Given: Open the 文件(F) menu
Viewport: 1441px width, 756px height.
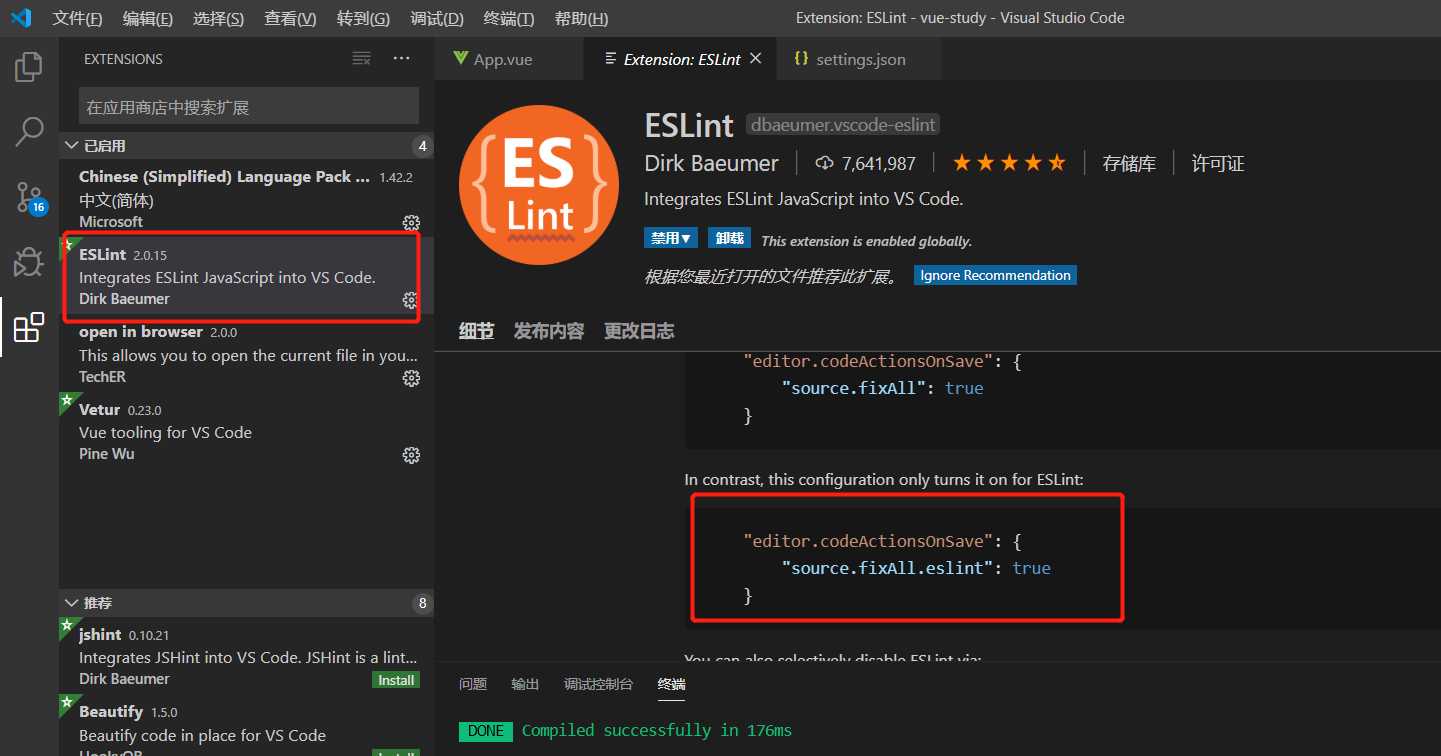Looking at the screenshot, I should click(x=78, y=18).
